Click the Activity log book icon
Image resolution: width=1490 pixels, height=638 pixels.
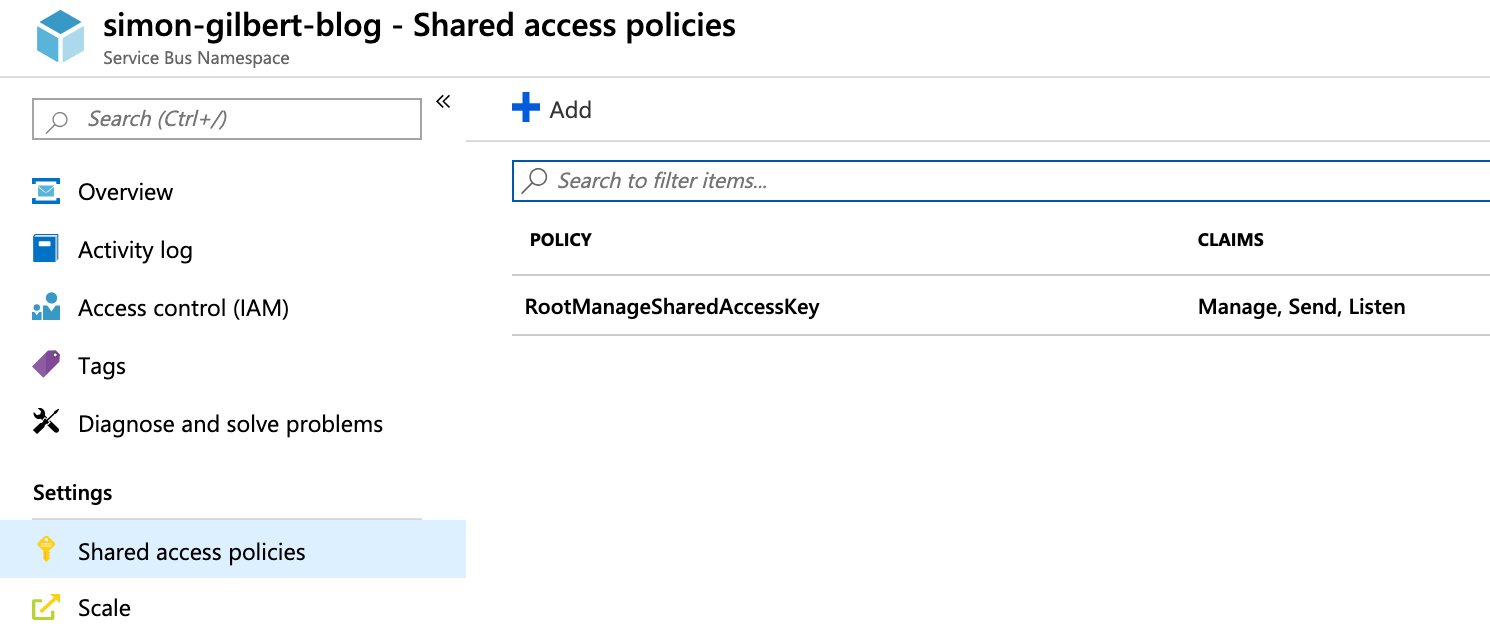click(45, 249)
